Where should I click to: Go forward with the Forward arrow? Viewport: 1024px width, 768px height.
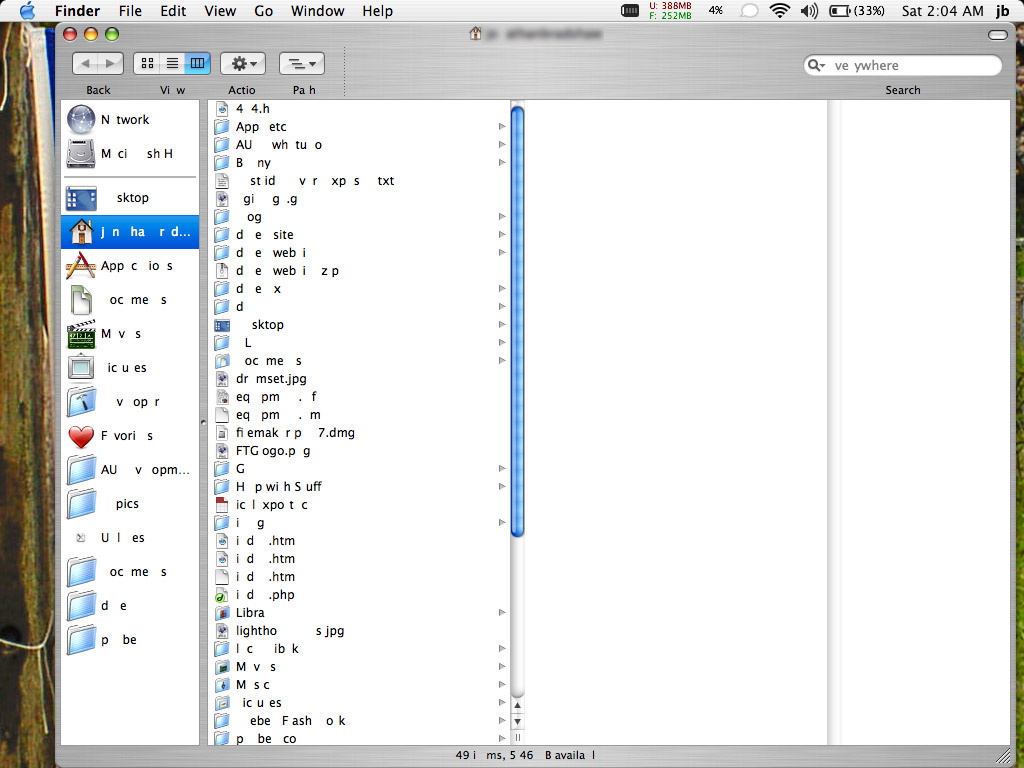(x=110, y=63)
